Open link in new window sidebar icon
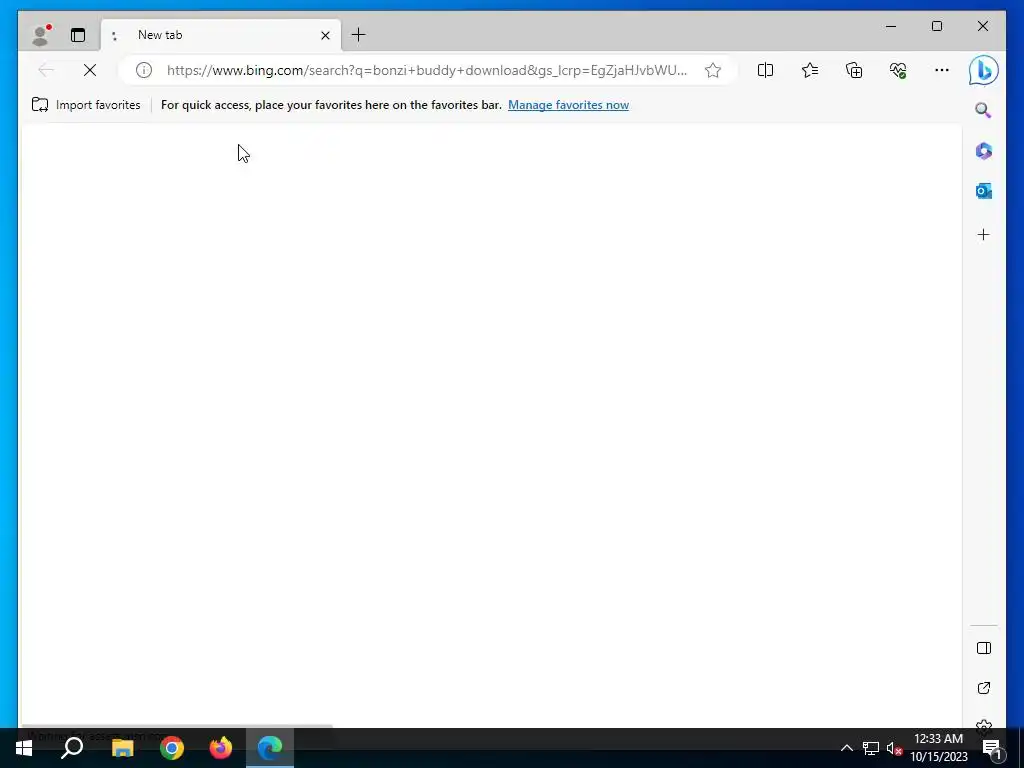The width and height of the screenshot is (1024, 768). pyautogui.click(x=984, y=688)
